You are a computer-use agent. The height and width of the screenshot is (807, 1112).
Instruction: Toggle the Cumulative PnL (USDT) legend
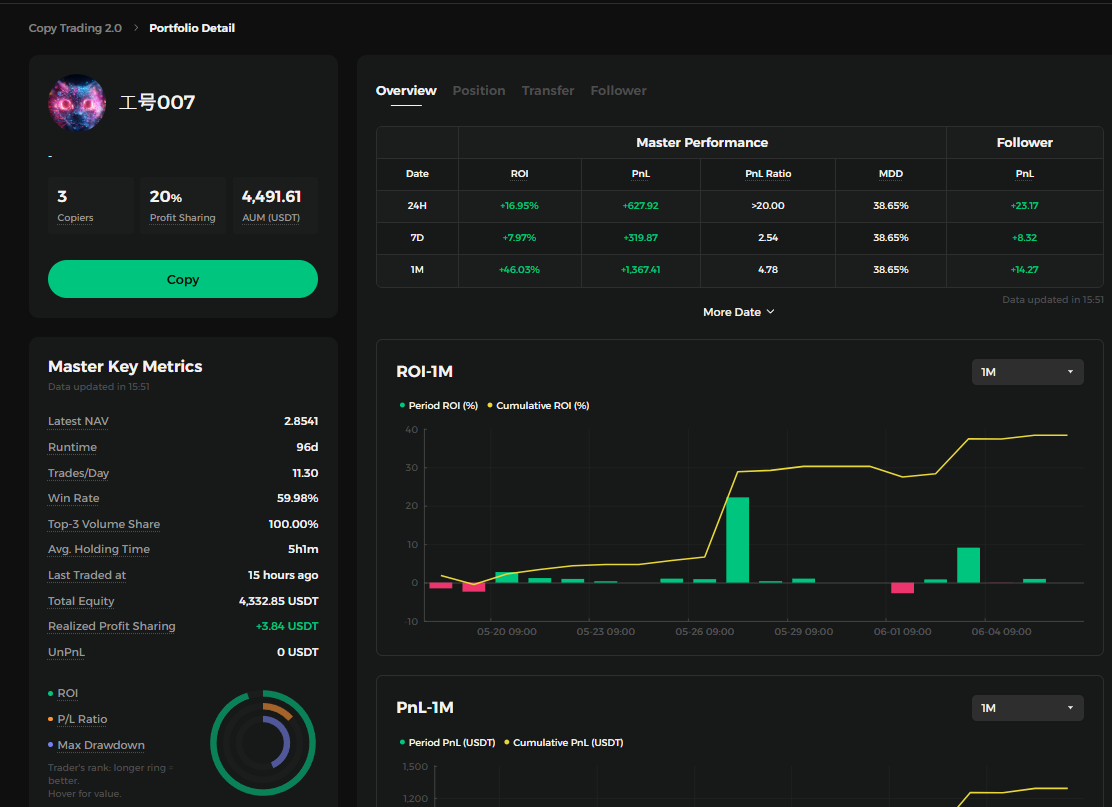(x=564, y=742)
